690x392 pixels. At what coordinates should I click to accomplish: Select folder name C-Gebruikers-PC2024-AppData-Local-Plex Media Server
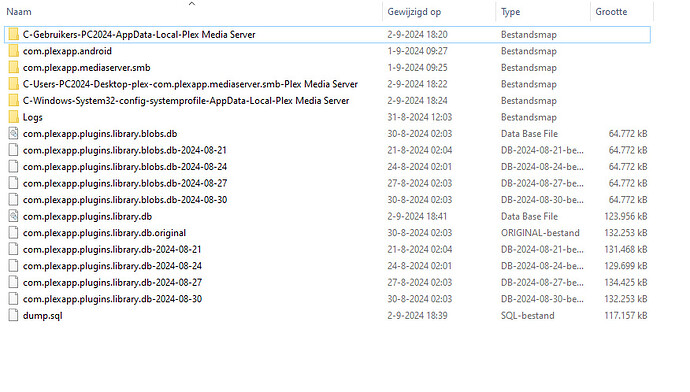tap(139, 34)
